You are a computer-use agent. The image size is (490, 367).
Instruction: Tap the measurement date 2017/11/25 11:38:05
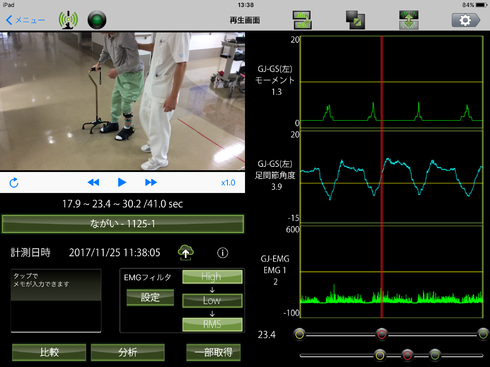click(x=114, y=253)
